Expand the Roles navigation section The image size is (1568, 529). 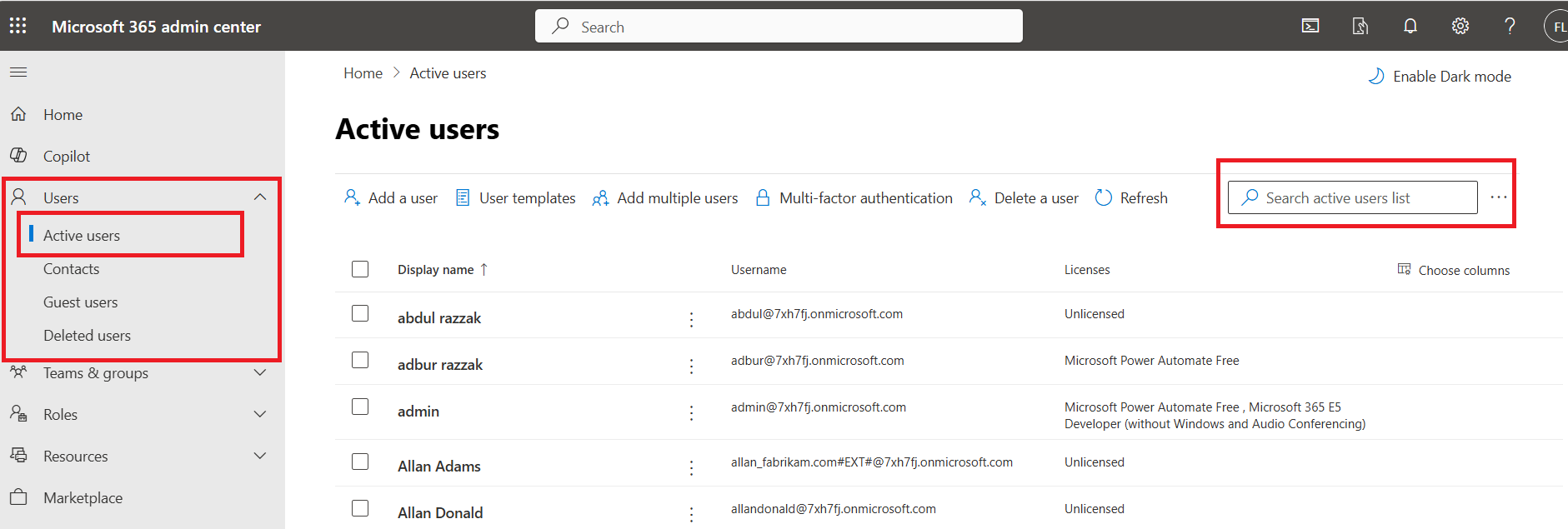[260, 414]
